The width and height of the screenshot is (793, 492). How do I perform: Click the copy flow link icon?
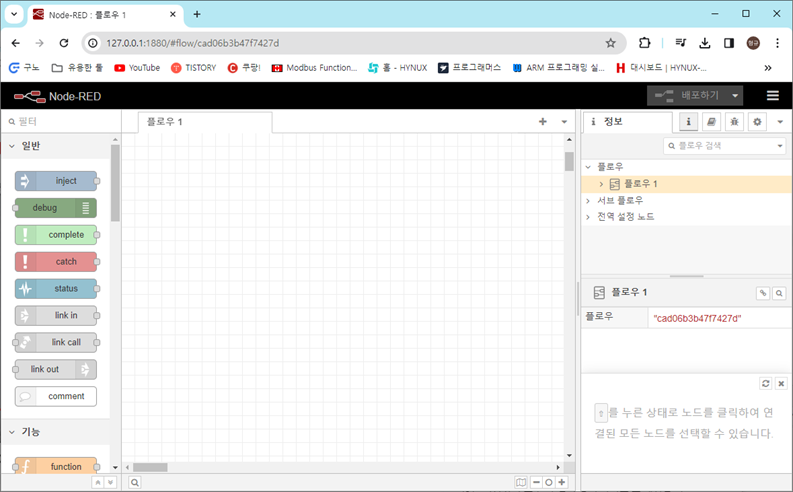[763, 293]
